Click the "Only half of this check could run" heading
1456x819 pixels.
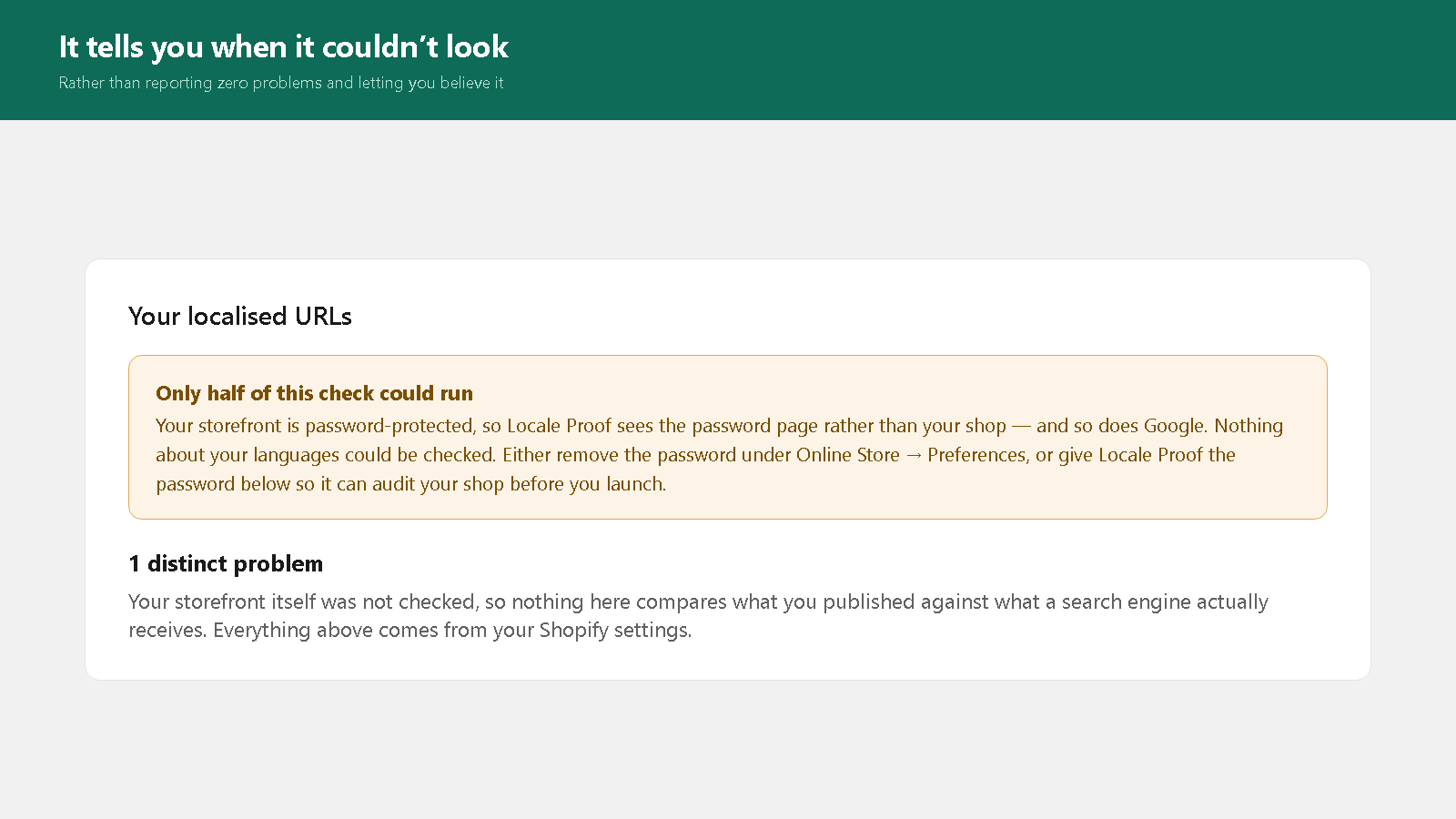(314, 393)
